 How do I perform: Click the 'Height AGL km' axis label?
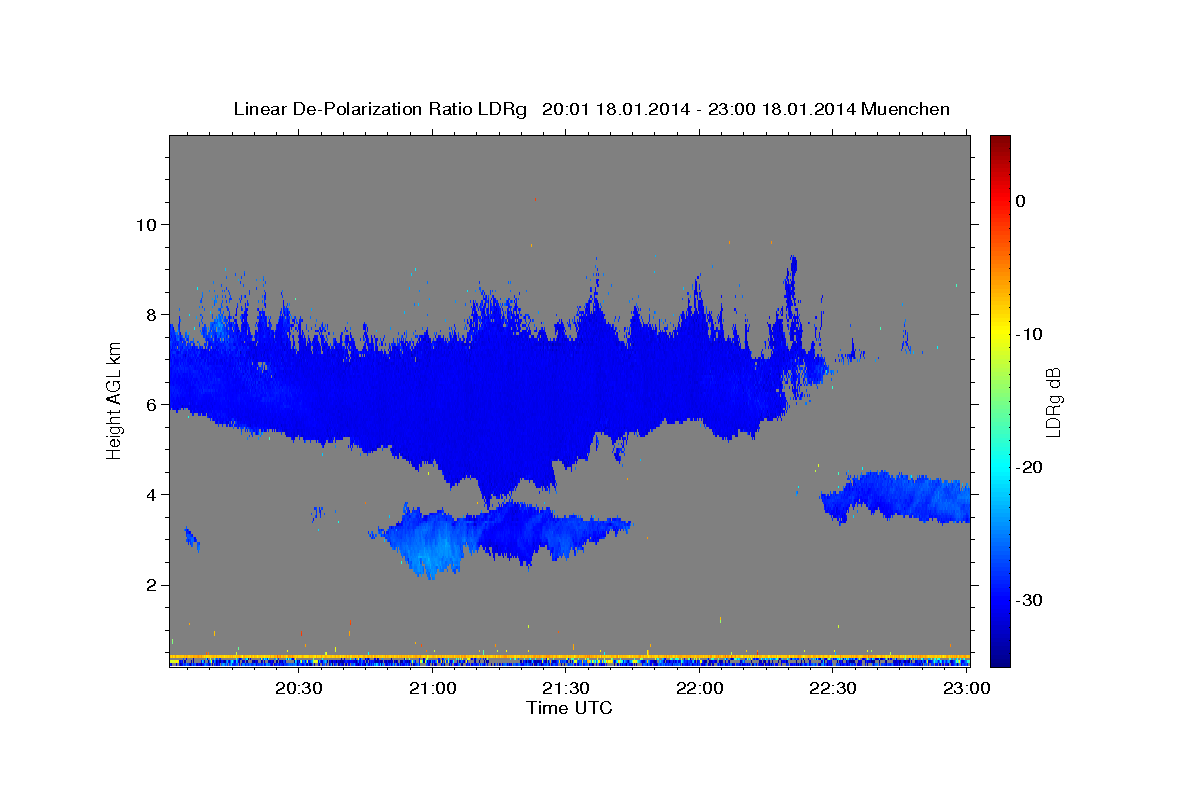point(114,402)
